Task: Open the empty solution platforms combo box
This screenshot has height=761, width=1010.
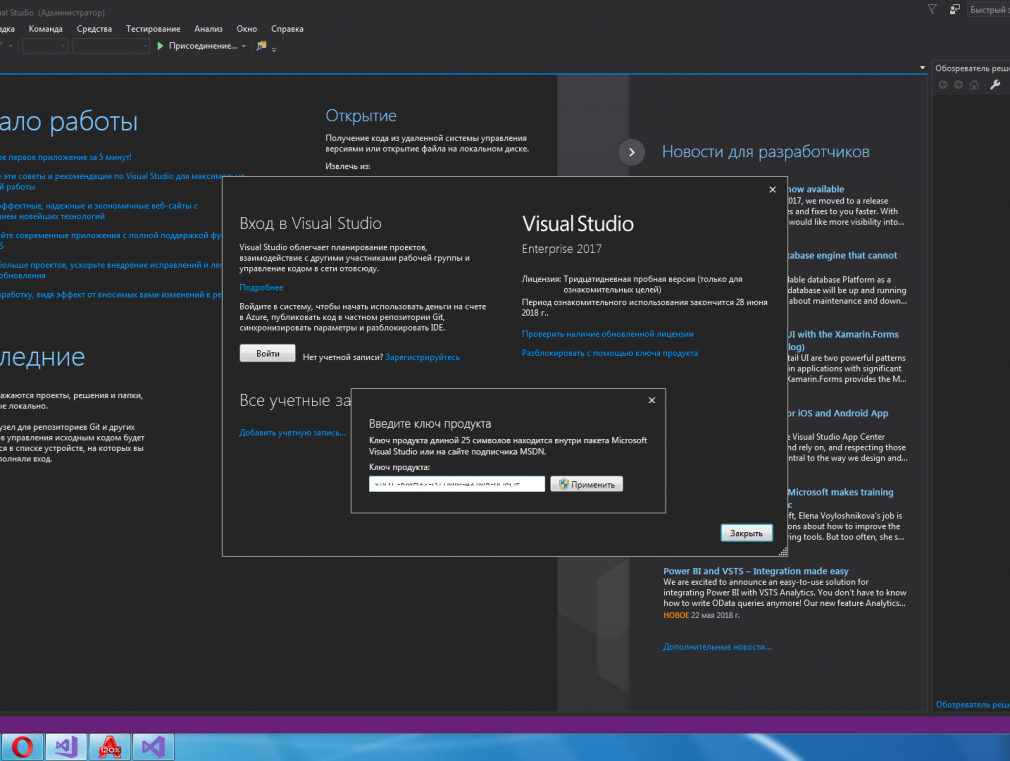Action: point(111,46)
